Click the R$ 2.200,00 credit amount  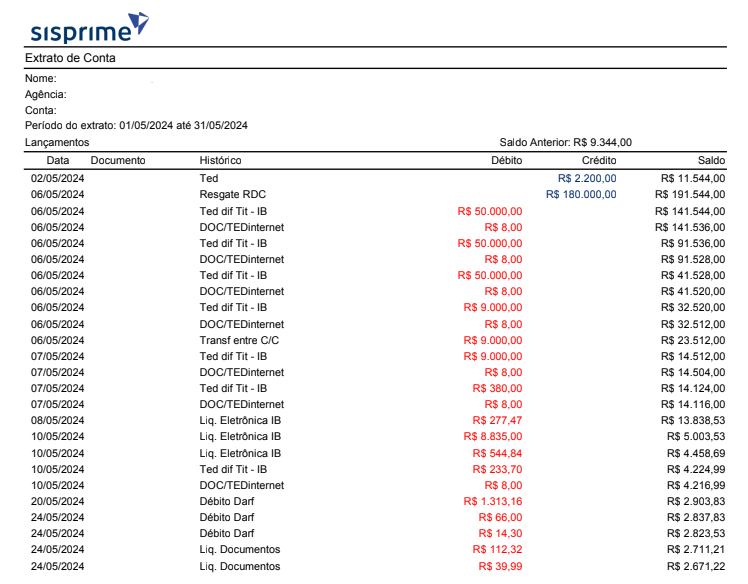[587, 178]
